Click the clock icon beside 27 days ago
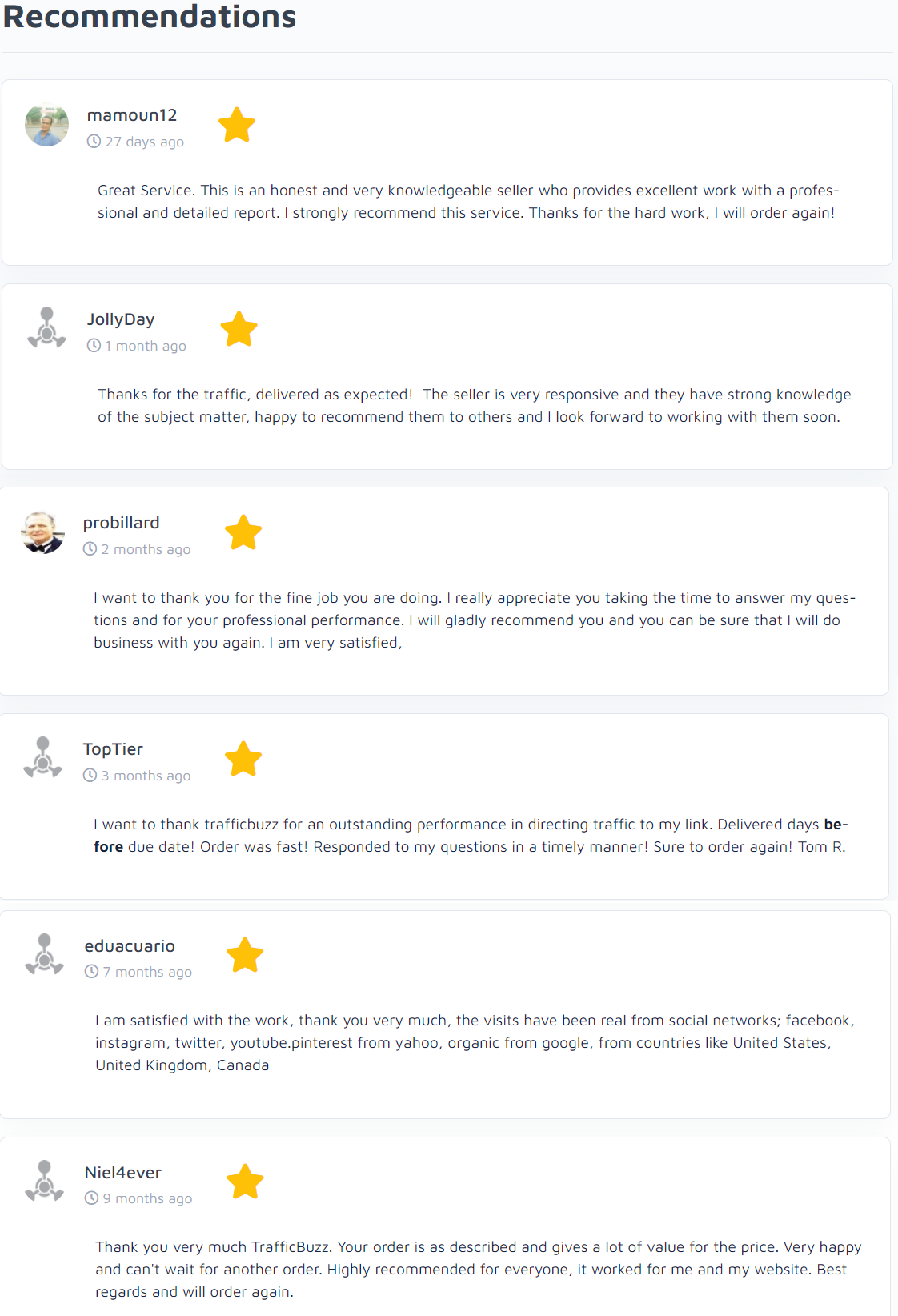Viewport: 898px width, 1316px height. pyautogui.click(x=94, y=142)
